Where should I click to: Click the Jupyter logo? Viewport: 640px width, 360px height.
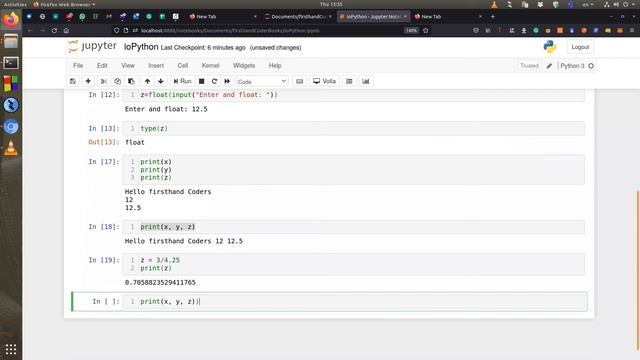pos(93,46)
